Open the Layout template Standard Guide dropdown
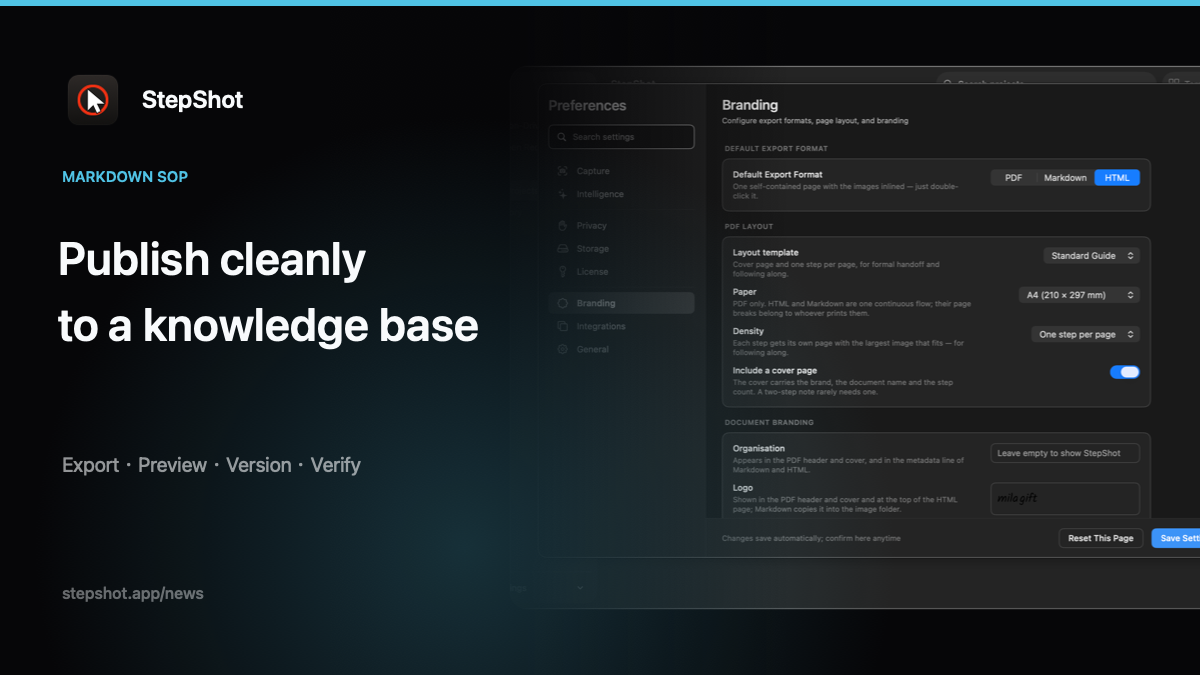The width and height of the screenshot is (1200, 675). (1091, 256)
